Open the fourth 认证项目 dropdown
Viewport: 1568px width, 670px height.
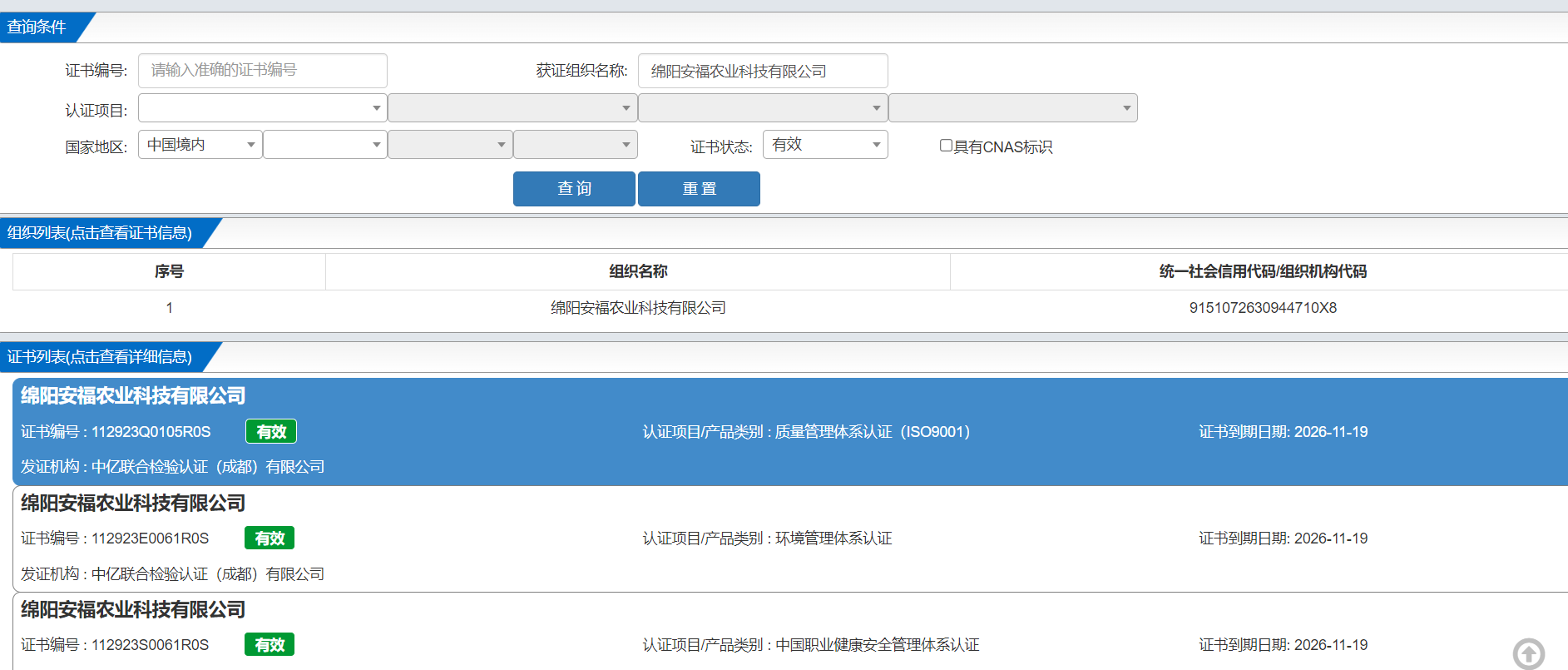(x=1012, y=108)
